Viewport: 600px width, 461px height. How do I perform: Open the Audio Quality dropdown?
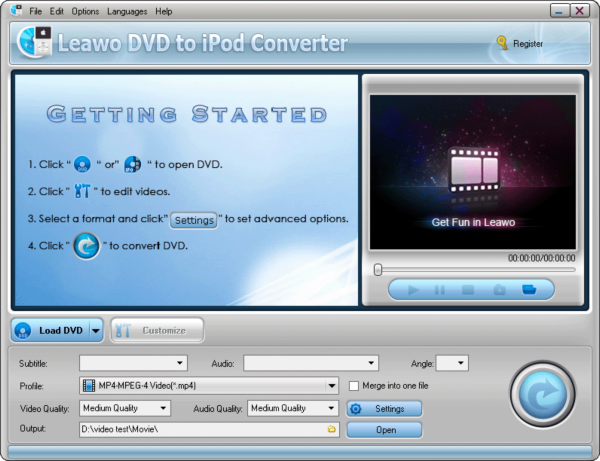[x=331, y=408]
